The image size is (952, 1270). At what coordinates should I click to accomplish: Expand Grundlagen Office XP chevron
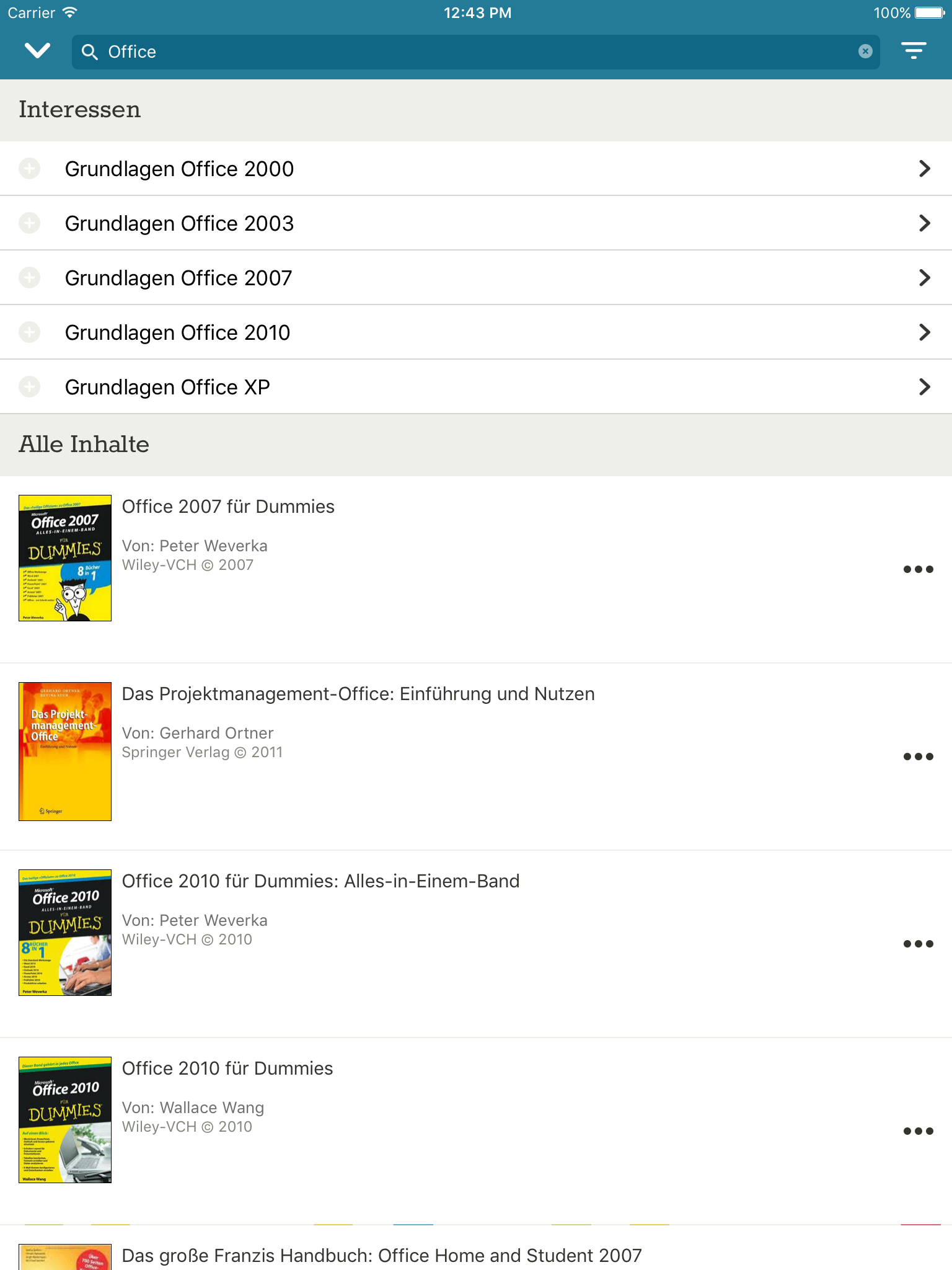(x=924, y=387)
